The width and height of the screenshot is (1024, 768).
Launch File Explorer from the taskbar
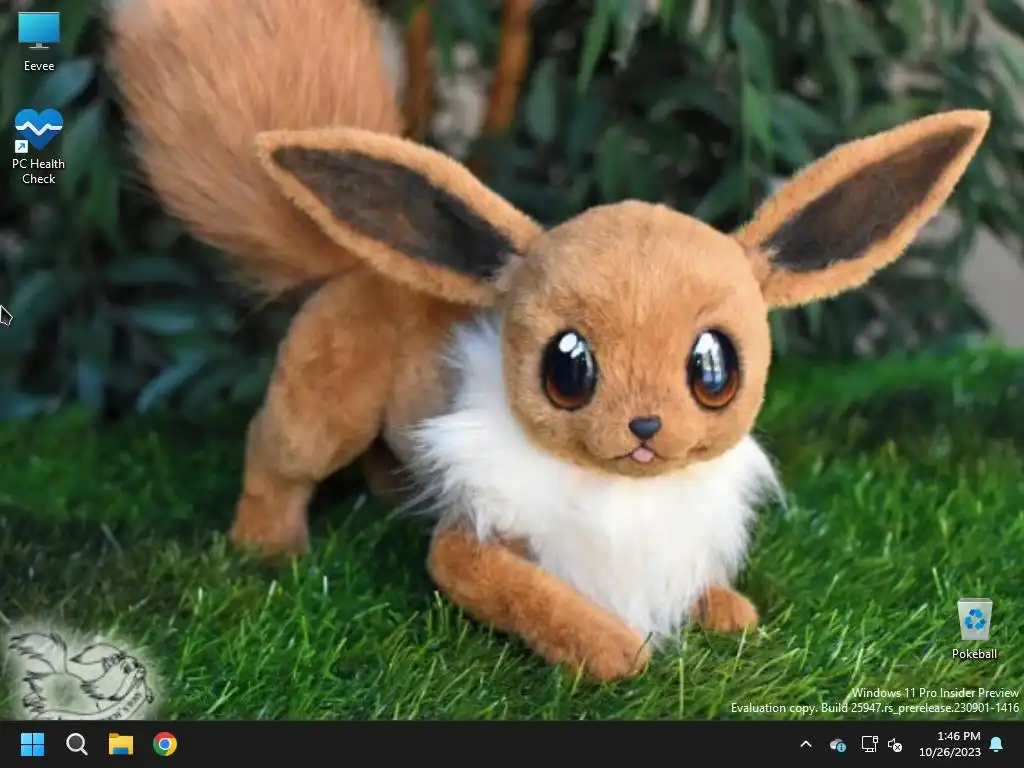(x=121, y=744)
